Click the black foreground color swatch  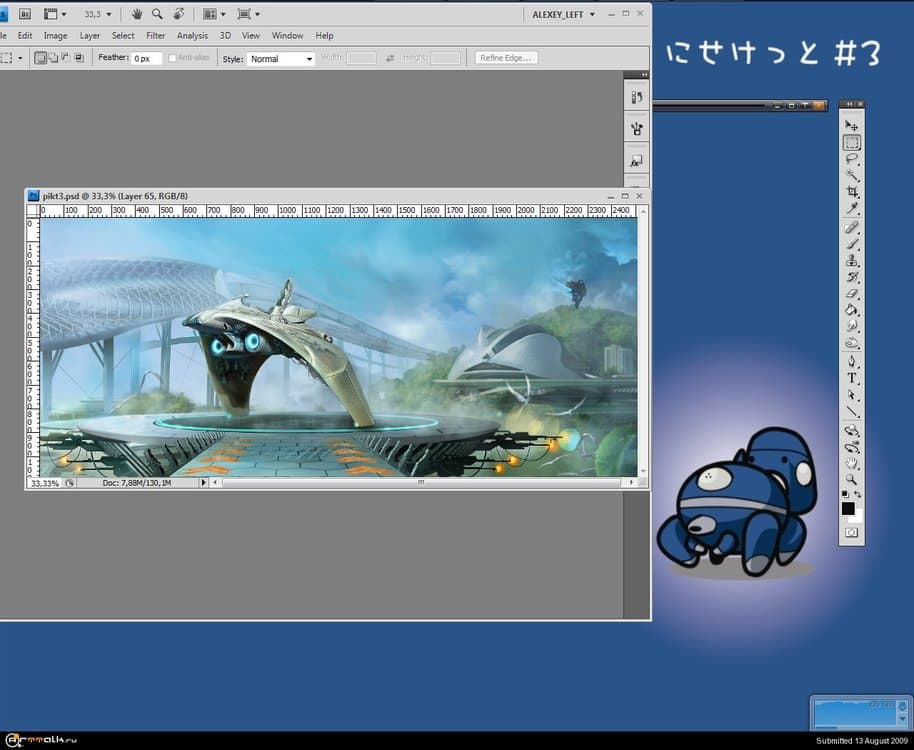[848, 508]
